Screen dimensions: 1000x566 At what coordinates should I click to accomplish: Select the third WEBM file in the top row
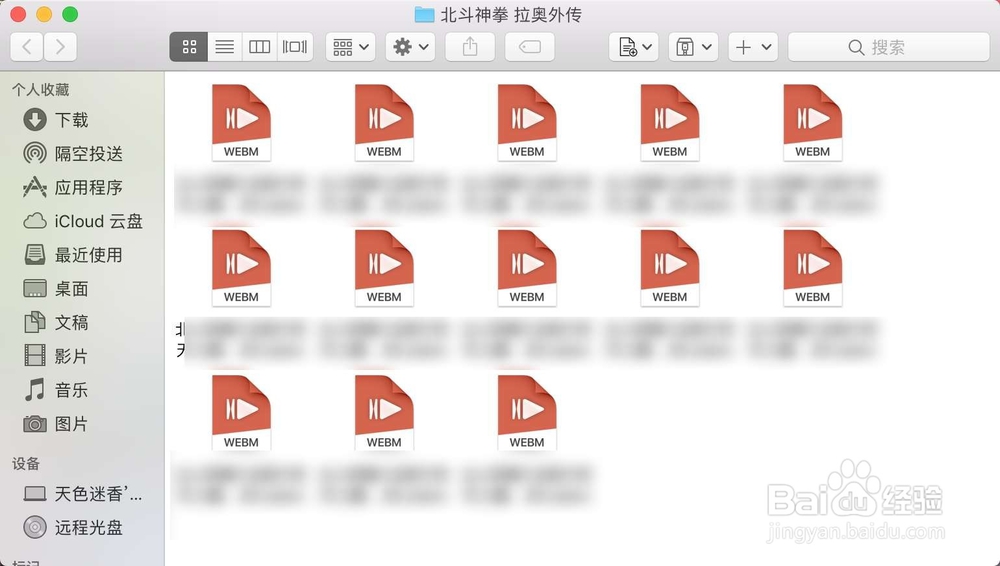pyautogui.click(x=527, y=123)
